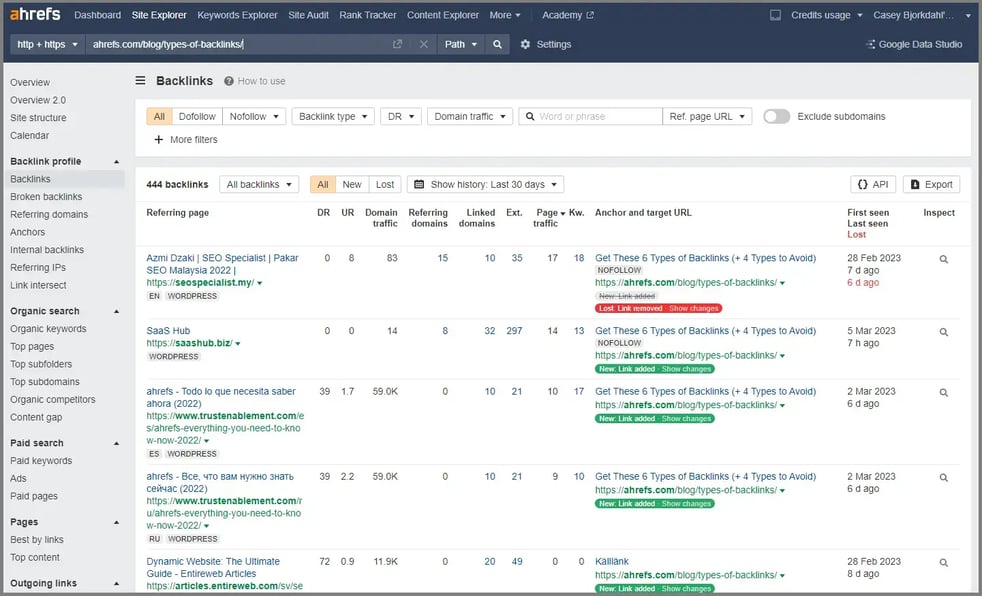Collapse the Organic search section
982x596 pixels.
[x=116, y=312]
